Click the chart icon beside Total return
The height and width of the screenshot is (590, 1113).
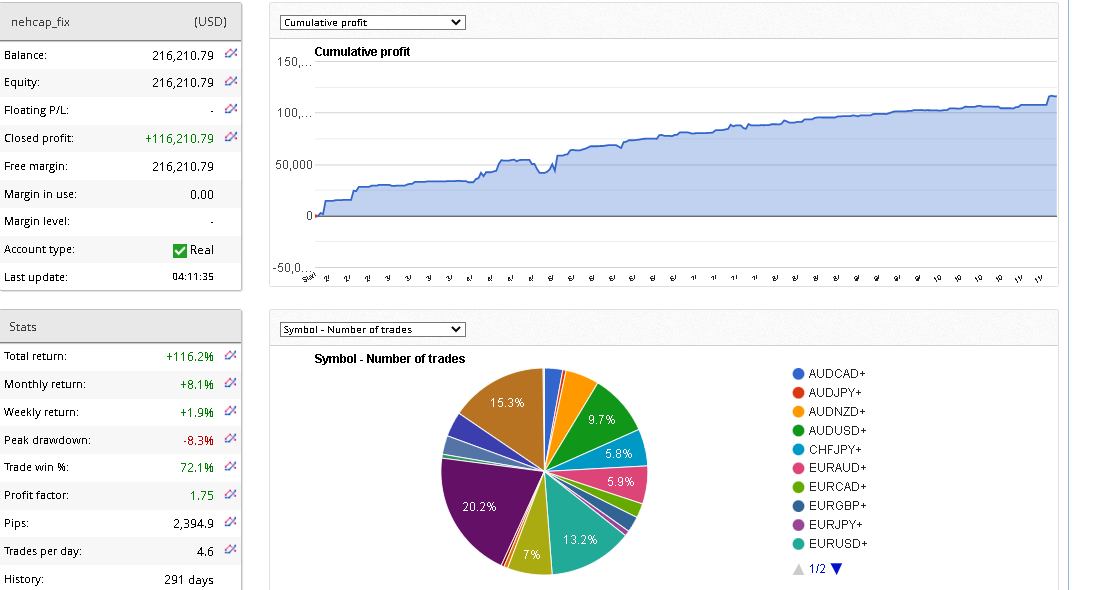[x=231, y=355]
